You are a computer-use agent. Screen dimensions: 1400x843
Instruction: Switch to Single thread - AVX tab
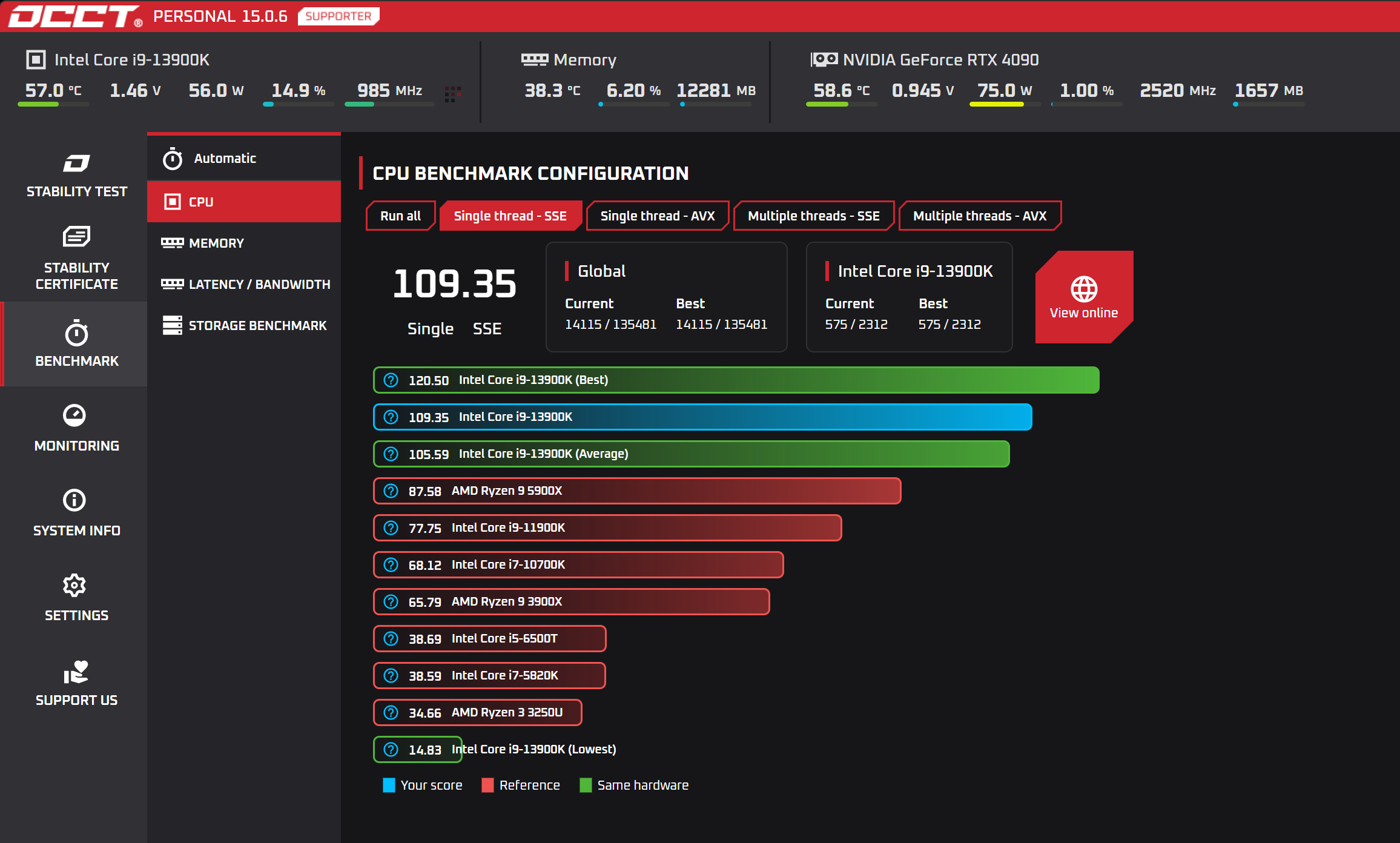(657, 216)
